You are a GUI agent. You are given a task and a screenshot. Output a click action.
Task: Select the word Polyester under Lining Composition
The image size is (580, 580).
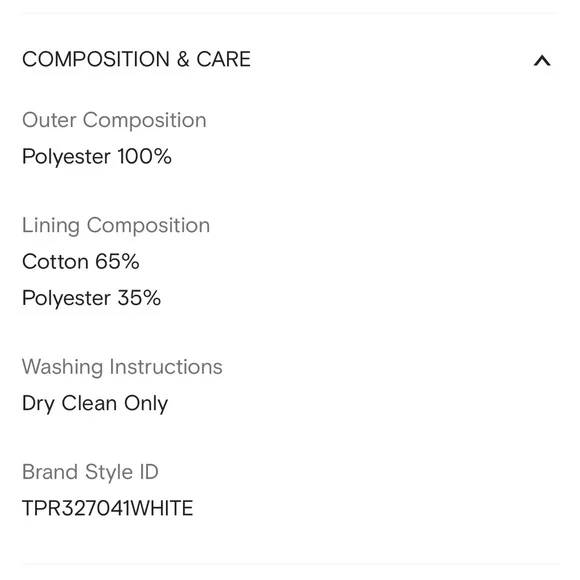(66, 298)
